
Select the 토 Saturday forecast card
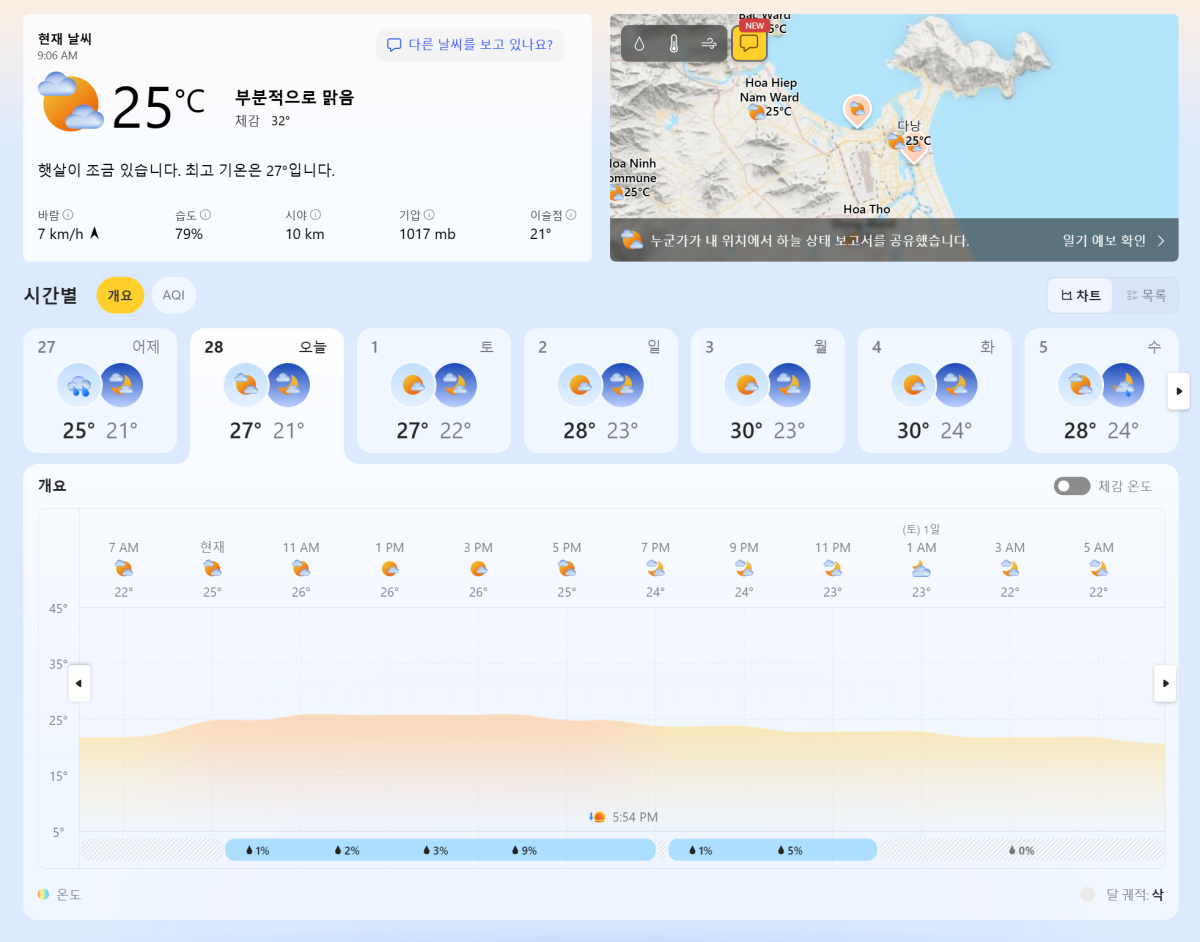pos(433,390)
